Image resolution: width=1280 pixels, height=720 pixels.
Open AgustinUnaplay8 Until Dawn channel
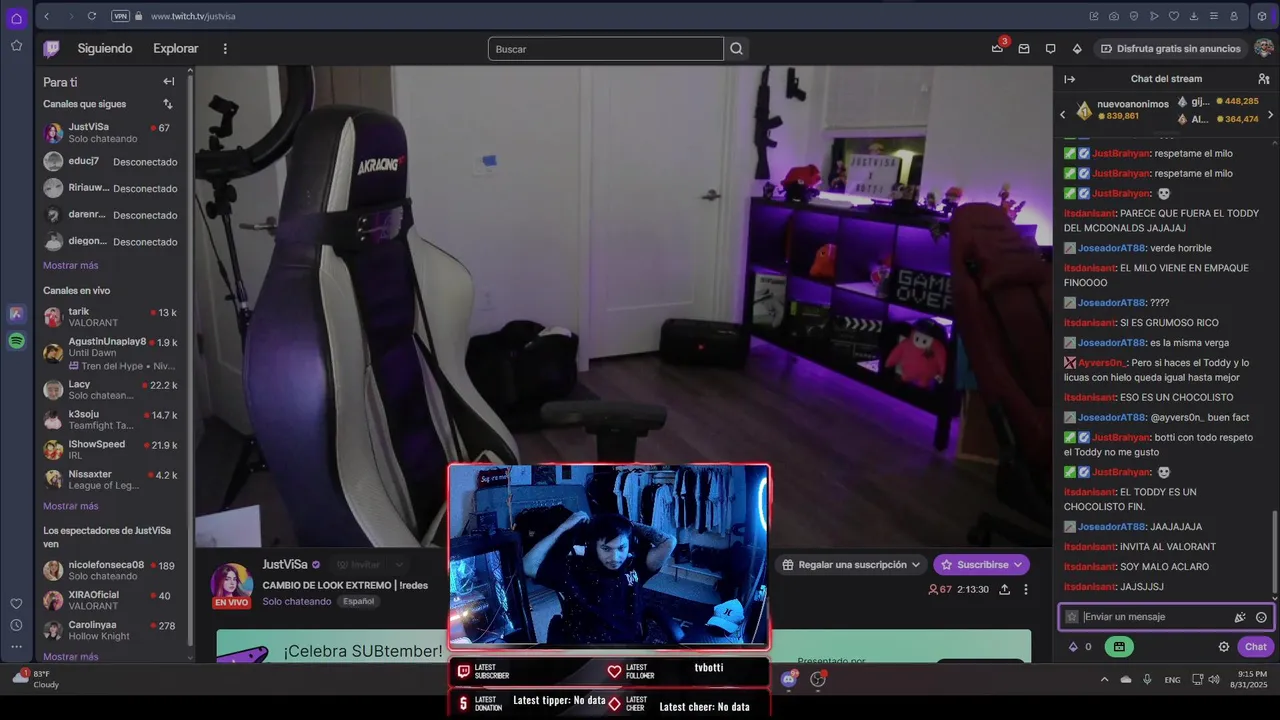point(110,353)
